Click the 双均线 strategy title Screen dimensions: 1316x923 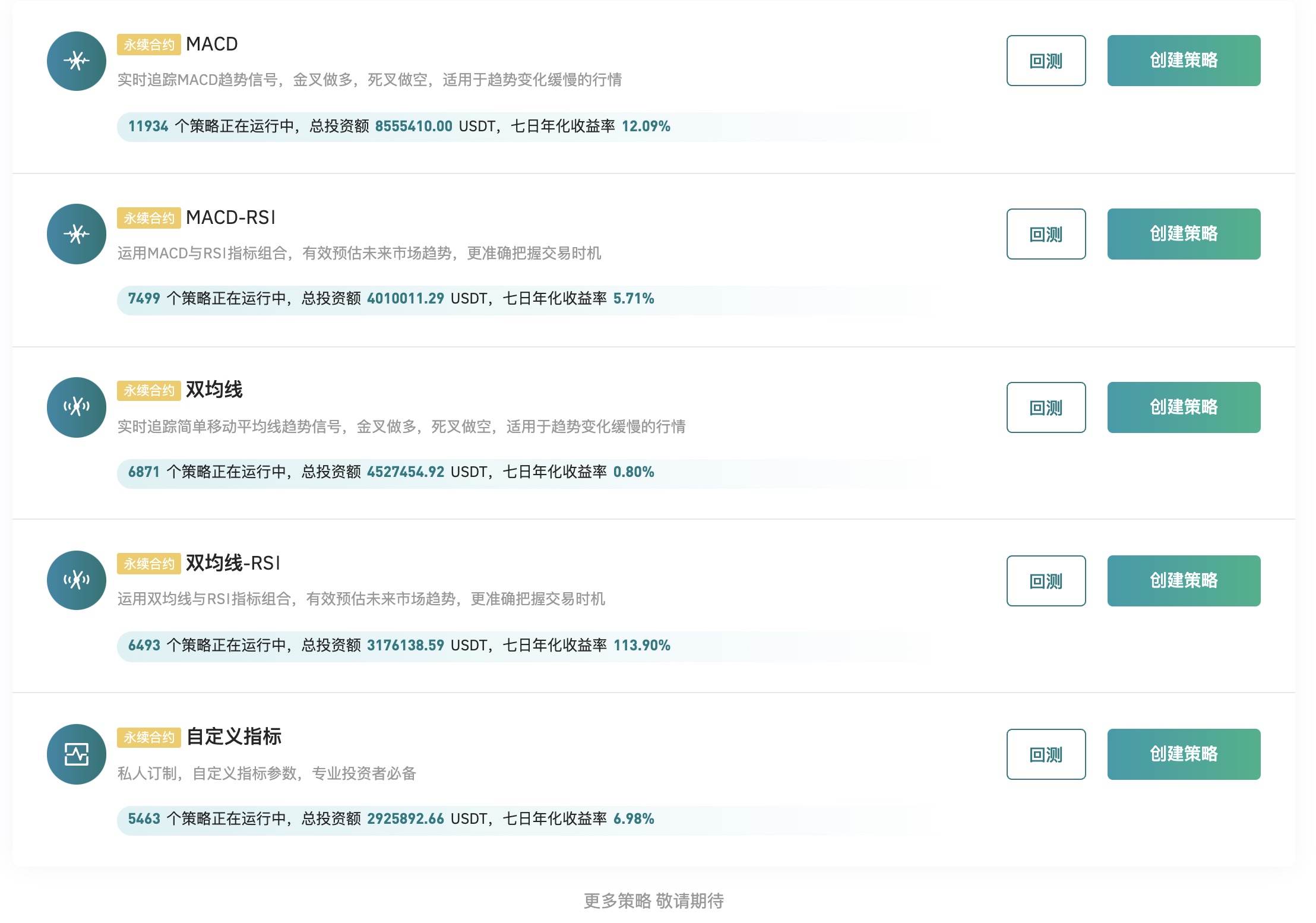click(214, 390)
